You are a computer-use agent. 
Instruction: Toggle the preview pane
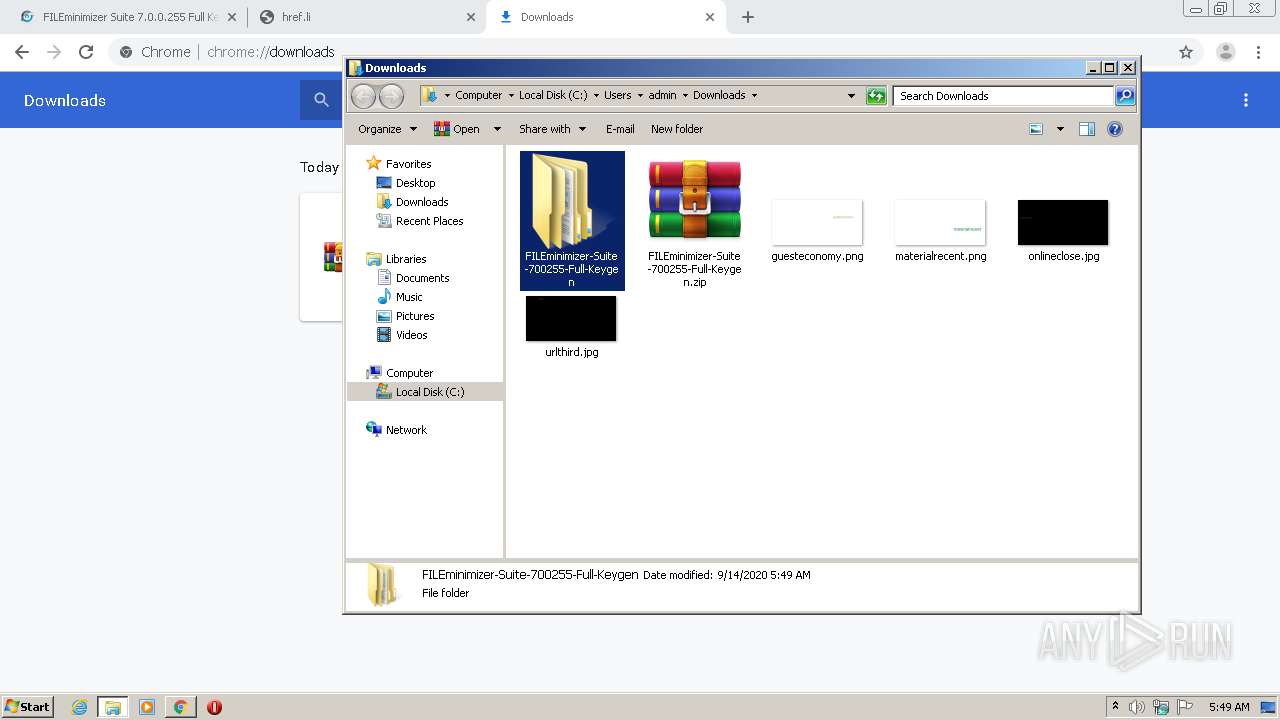pos(1087,129)
